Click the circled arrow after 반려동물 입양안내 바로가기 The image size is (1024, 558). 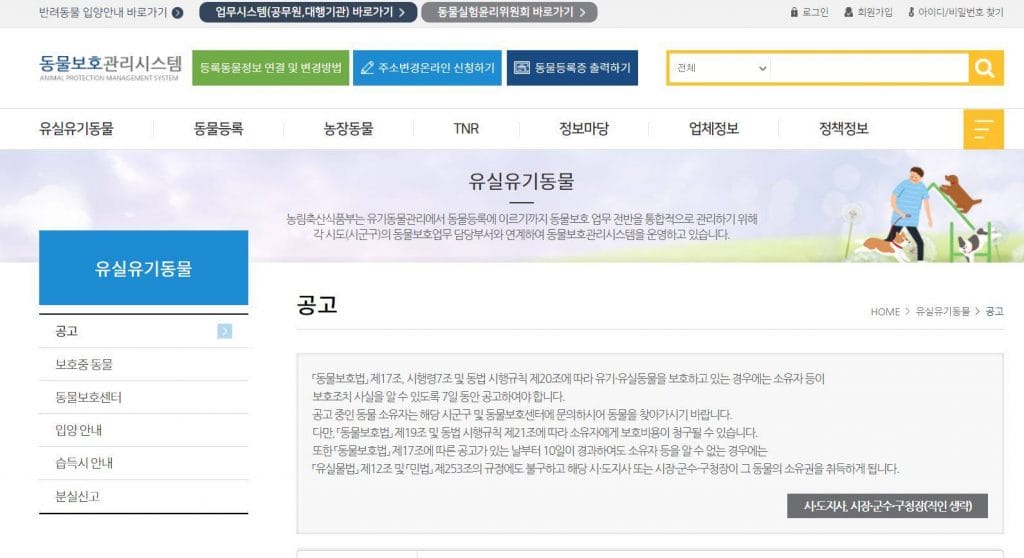click(x=177, y=12)
